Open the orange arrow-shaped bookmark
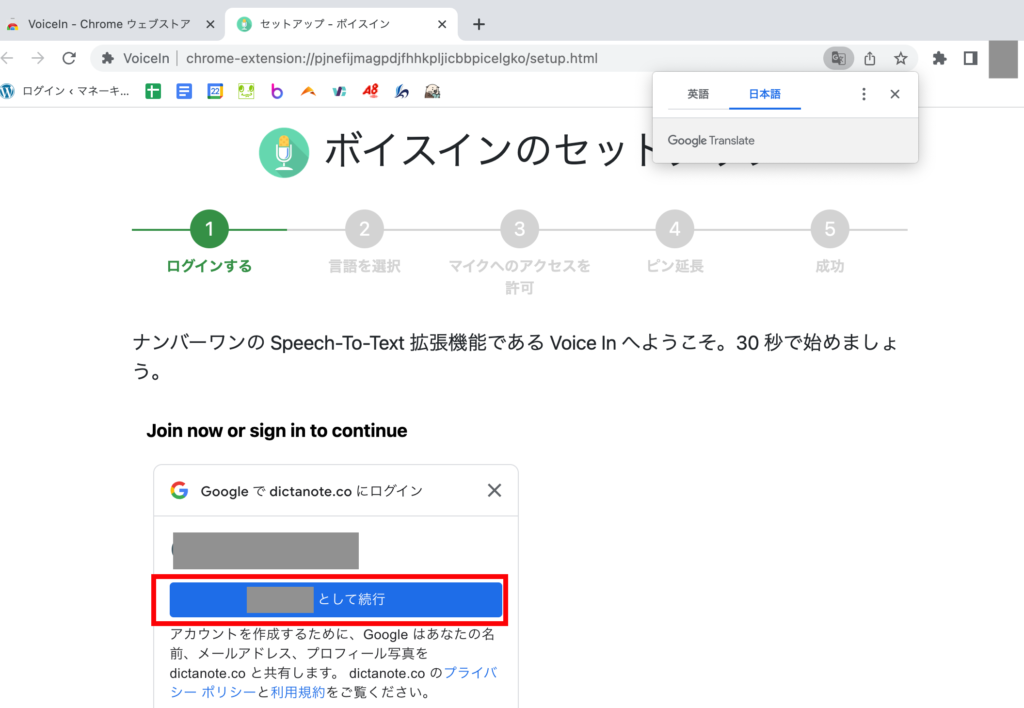The width and height of the screenshot is (1024, 708). point(308,91)
